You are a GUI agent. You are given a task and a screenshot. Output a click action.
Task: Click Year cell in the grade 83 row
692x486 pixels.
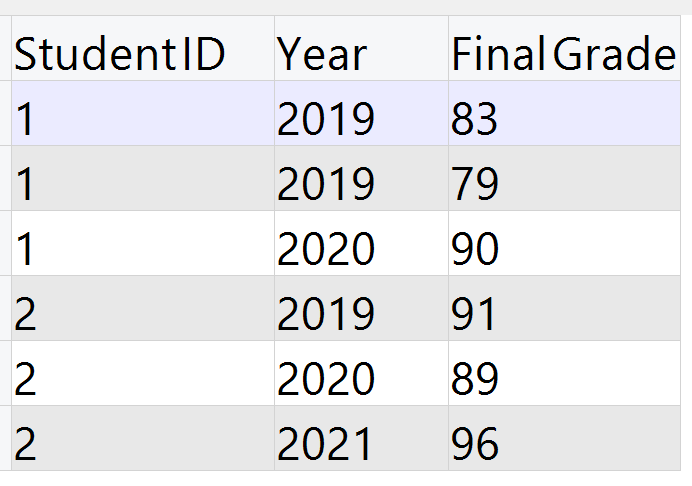[326, 120]
